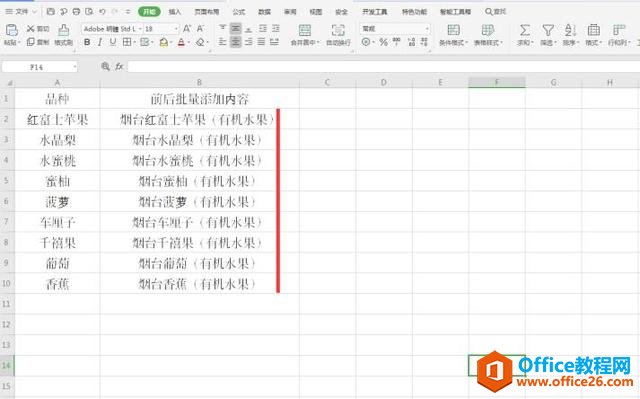Click the formula bar input field

point(383,66)
